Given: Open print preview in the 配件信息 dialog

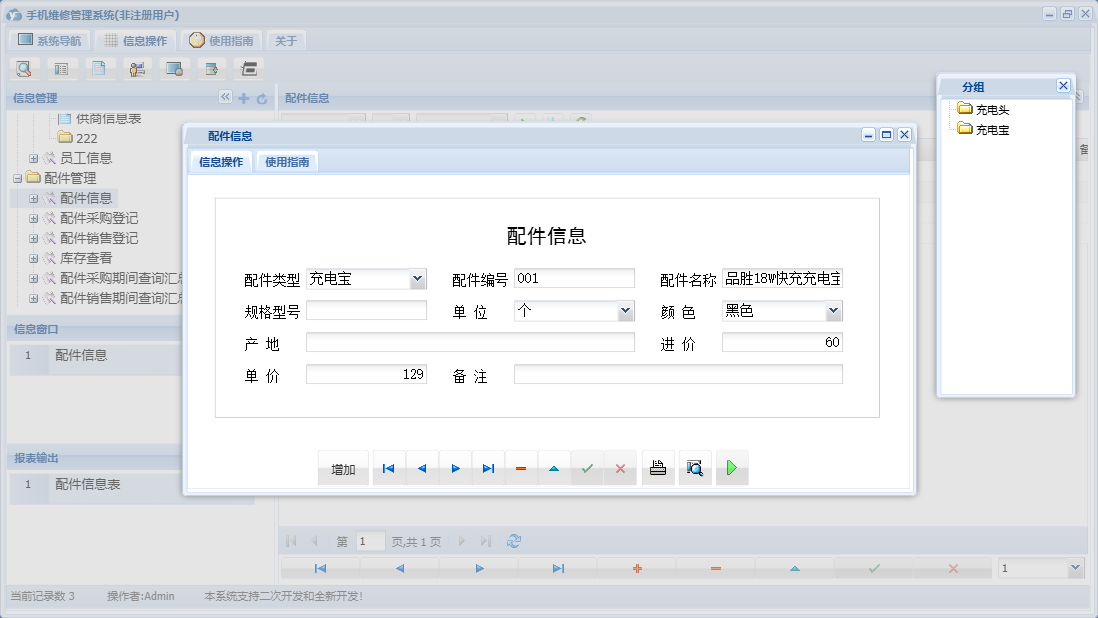Looking at the screenshot, I should coord(695,467).
